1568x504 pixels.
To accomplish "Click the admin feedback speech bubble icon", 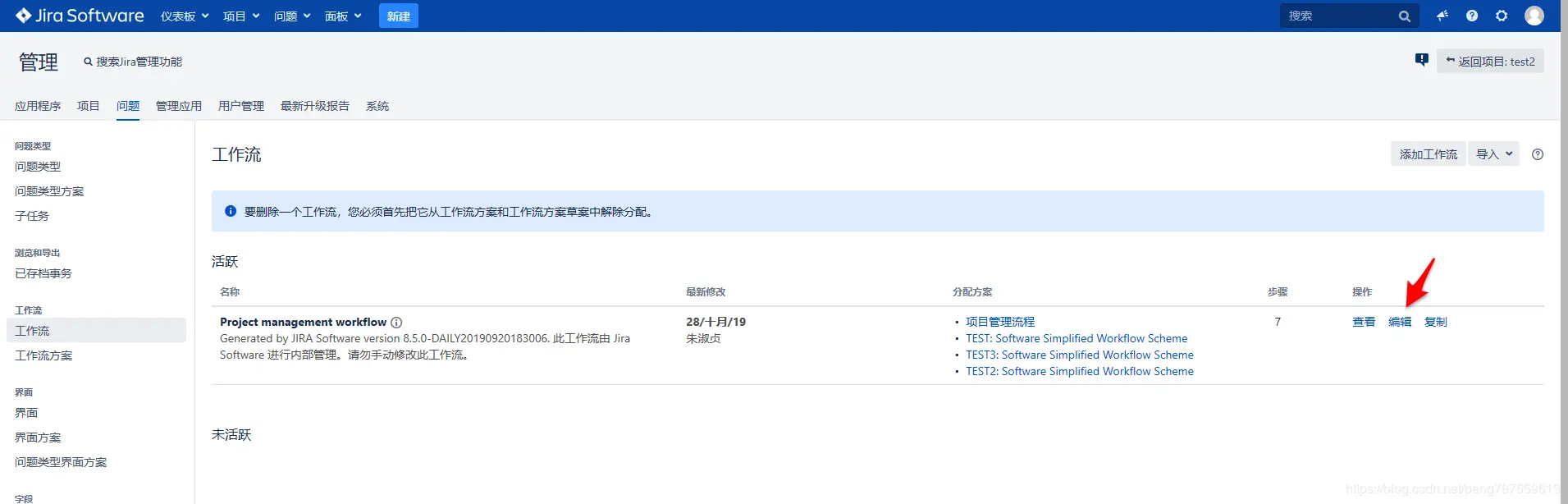I will 1422,60.
